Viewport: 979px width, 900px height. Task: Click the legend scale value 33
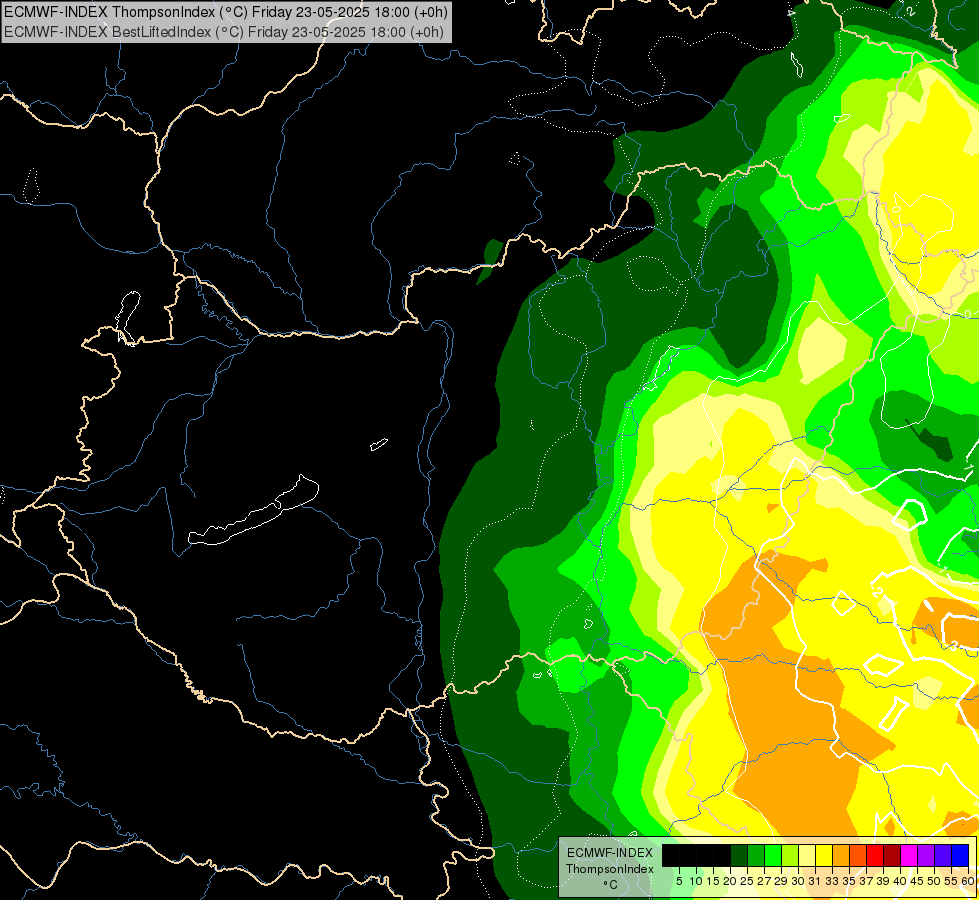[x=832, y=881]
